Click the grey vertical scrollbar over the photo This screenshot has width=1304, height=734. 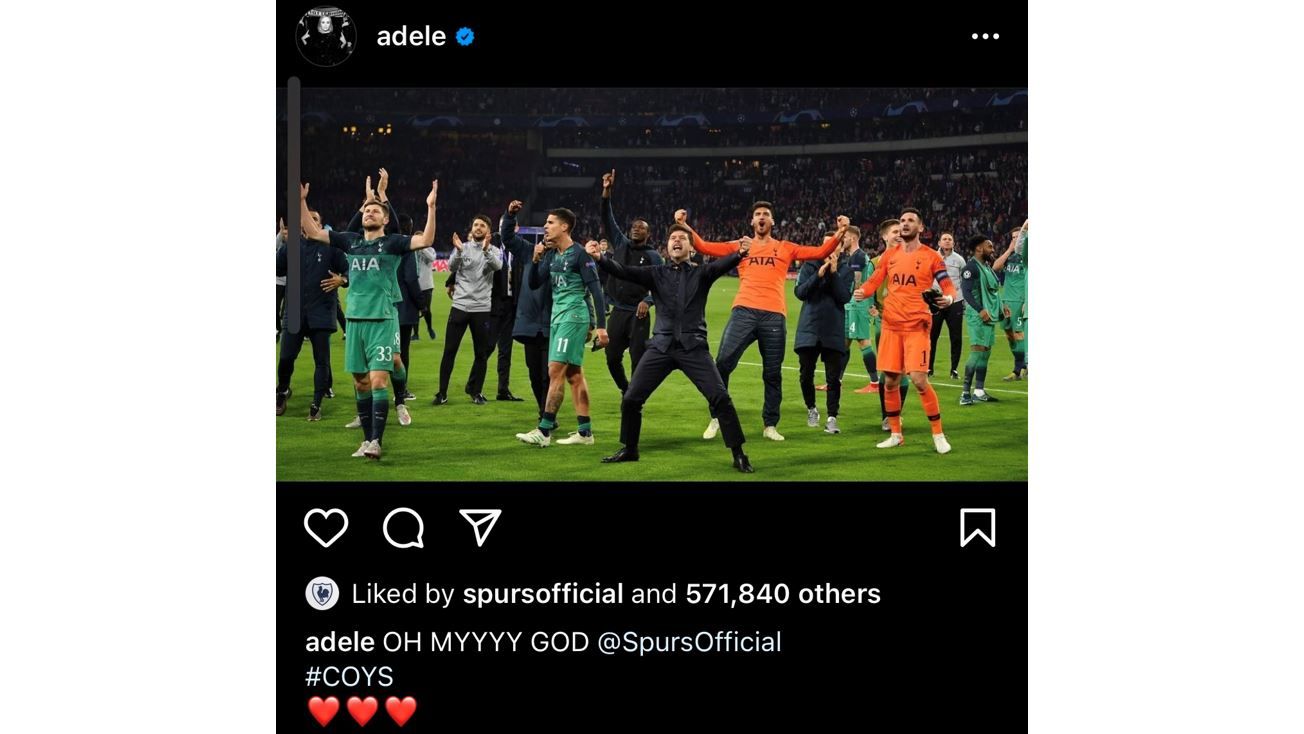[294, 205]
